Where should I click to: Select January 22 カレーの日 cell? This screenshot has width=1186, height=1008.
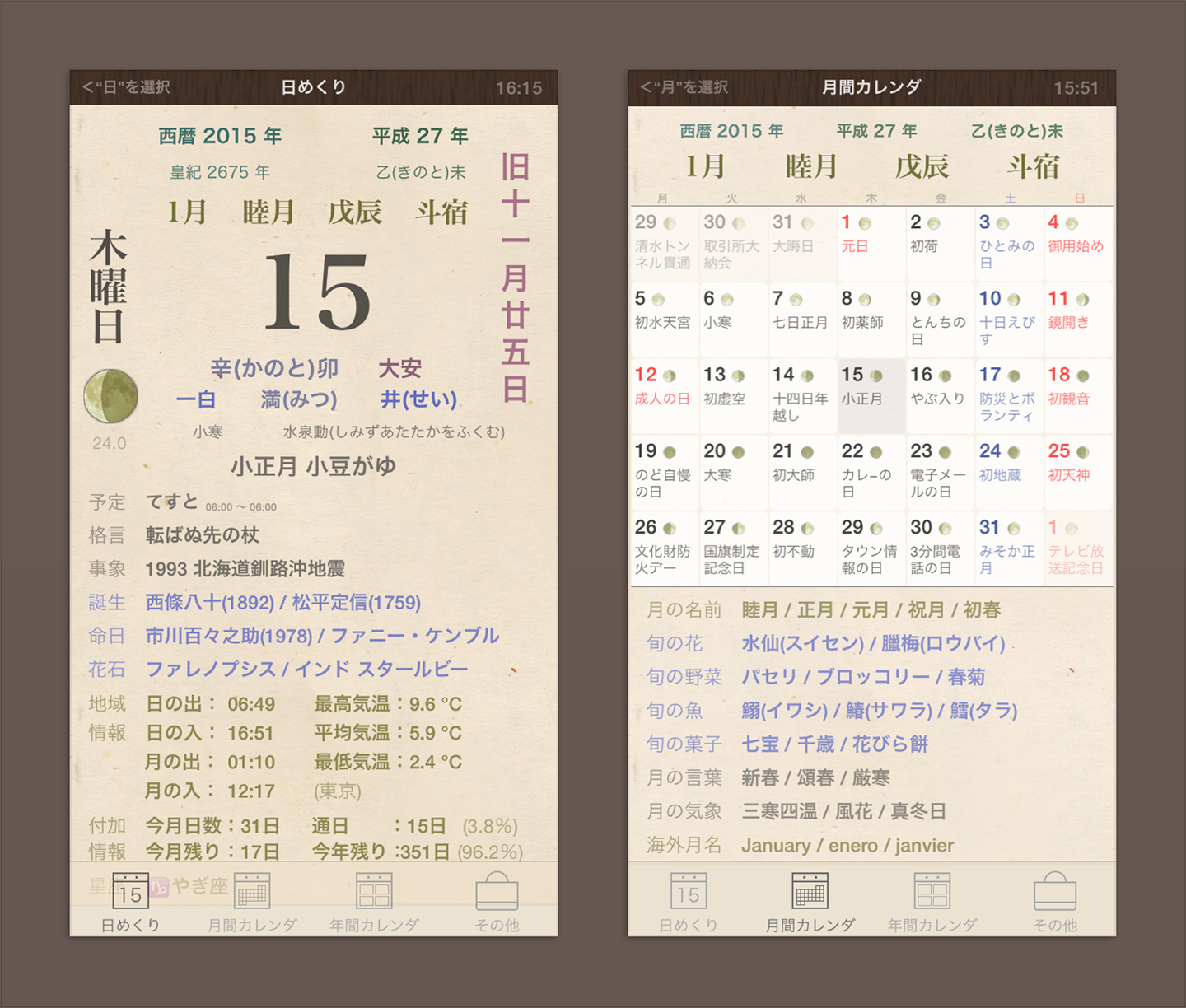pyautogui.click(x=871, y=474)
